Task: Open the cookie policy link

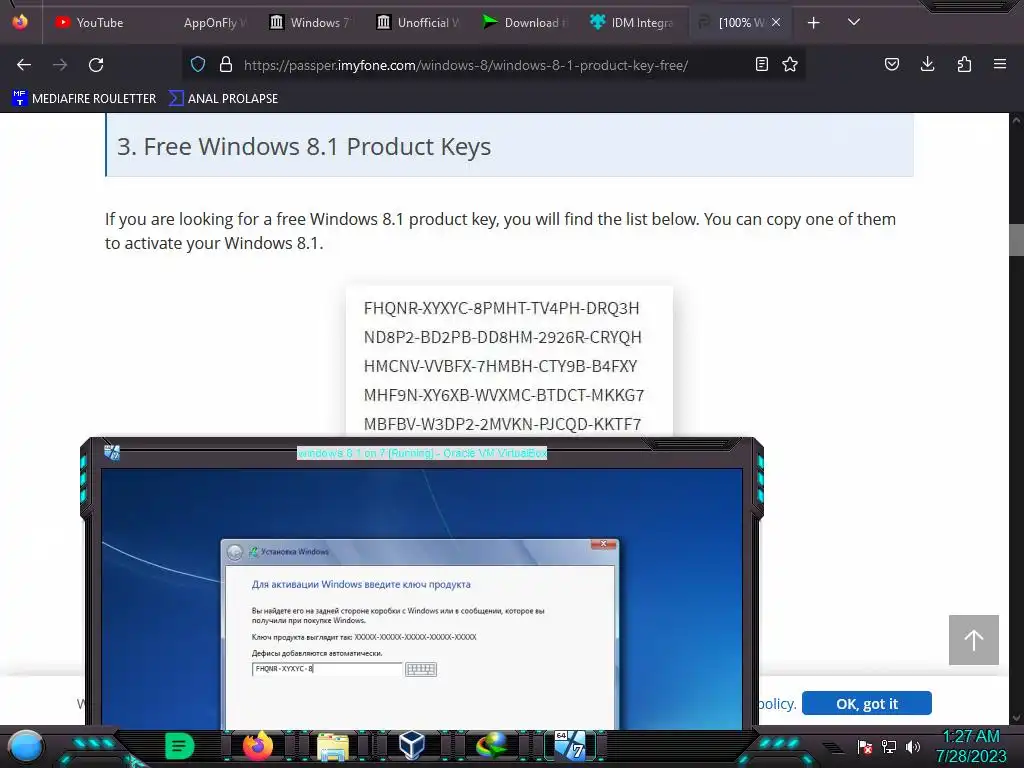Action: 777,704
